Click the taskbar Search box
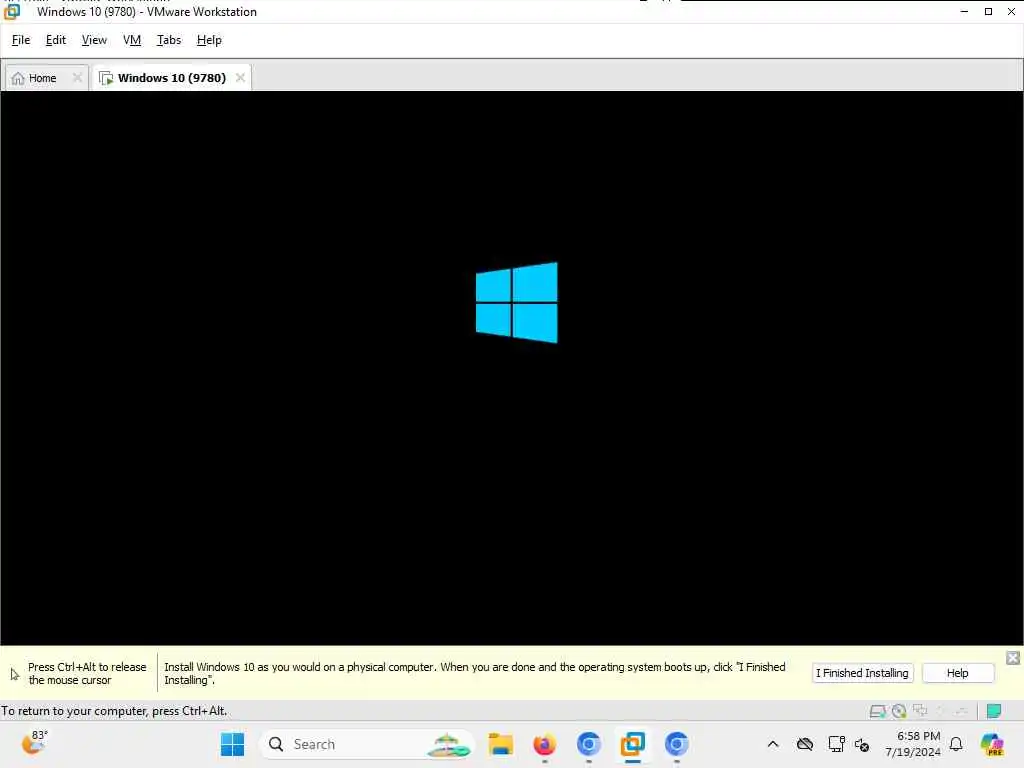The image size is (1024, 768). (367, 744)
